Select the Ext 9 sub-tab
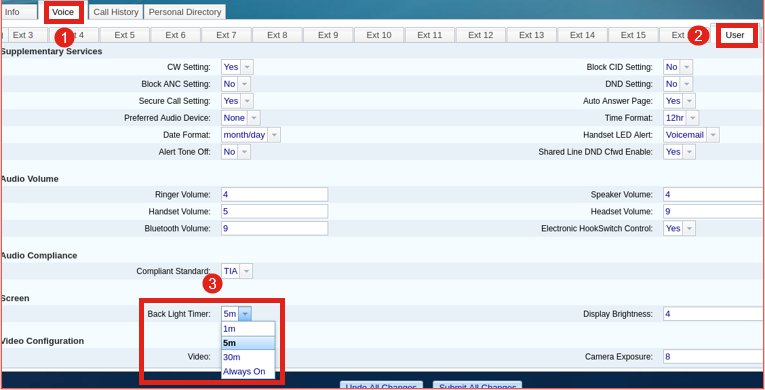 pyautogui.click(x=328, y=35)
